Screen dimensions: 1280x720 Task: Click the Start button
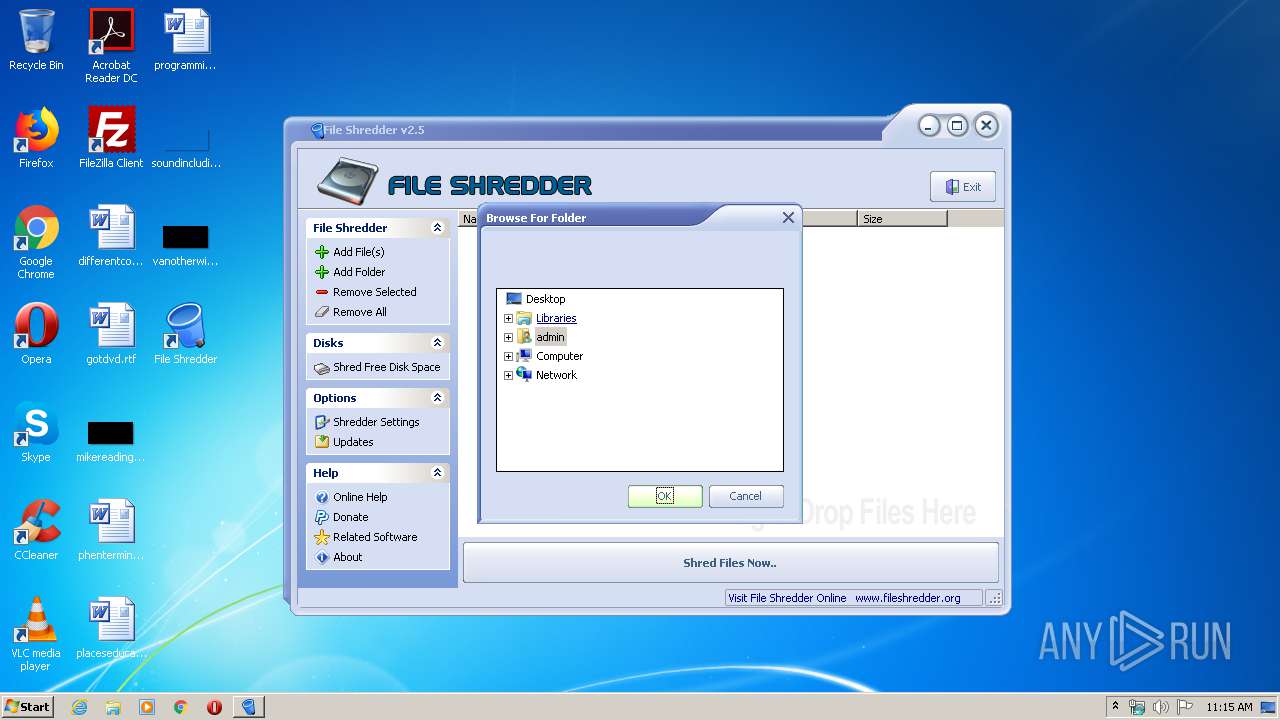click(27, 706)
